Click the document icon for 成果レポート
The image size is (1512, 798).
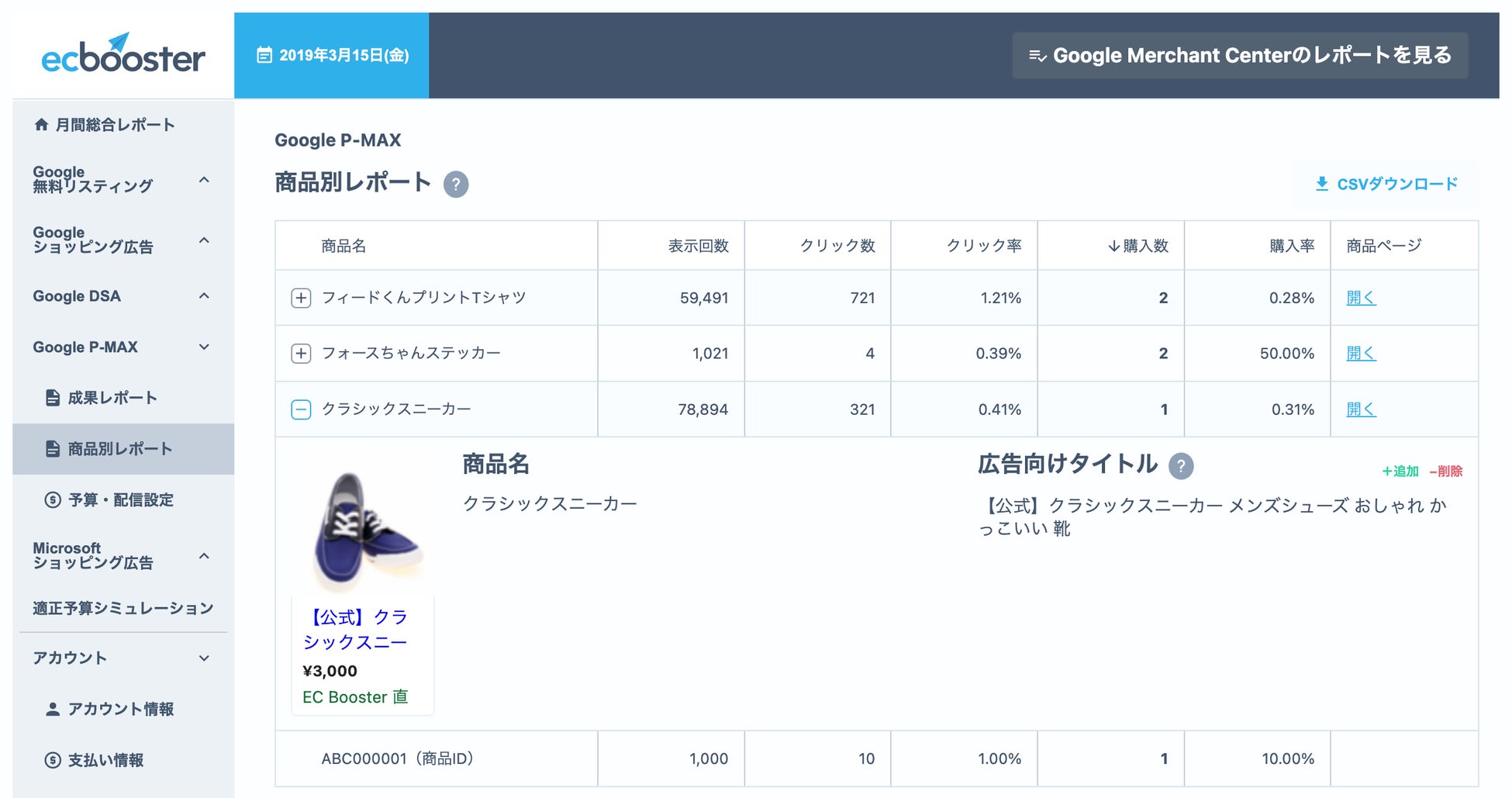53,398
